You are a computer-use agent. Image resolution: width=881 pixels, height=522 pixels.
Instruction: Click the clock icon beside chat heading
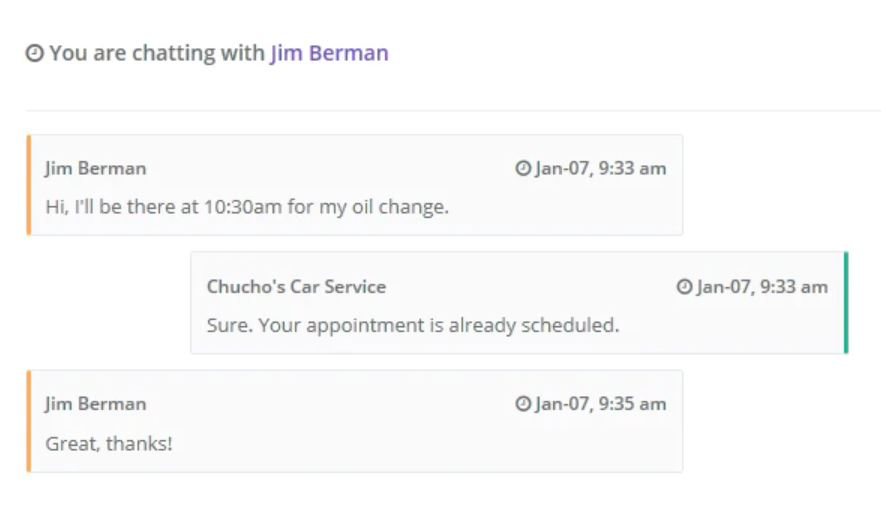[x=35, y=53]
